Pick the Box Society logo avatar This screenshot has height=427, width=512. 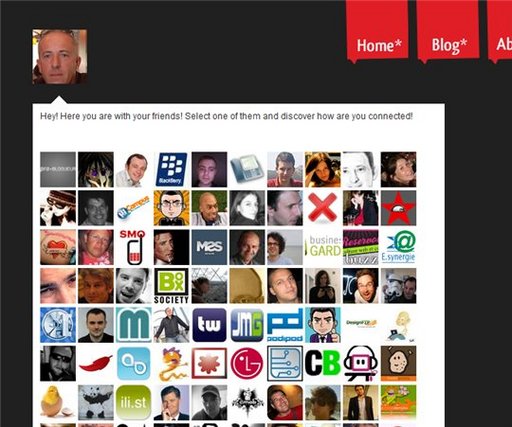coord(171,286)
